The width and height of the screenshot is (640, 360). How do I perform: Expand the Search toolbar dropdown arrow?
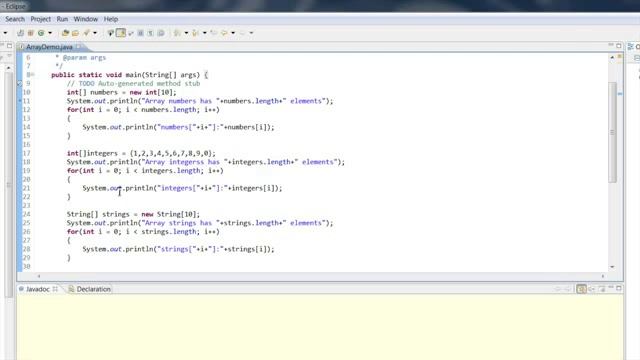[95, 33]
